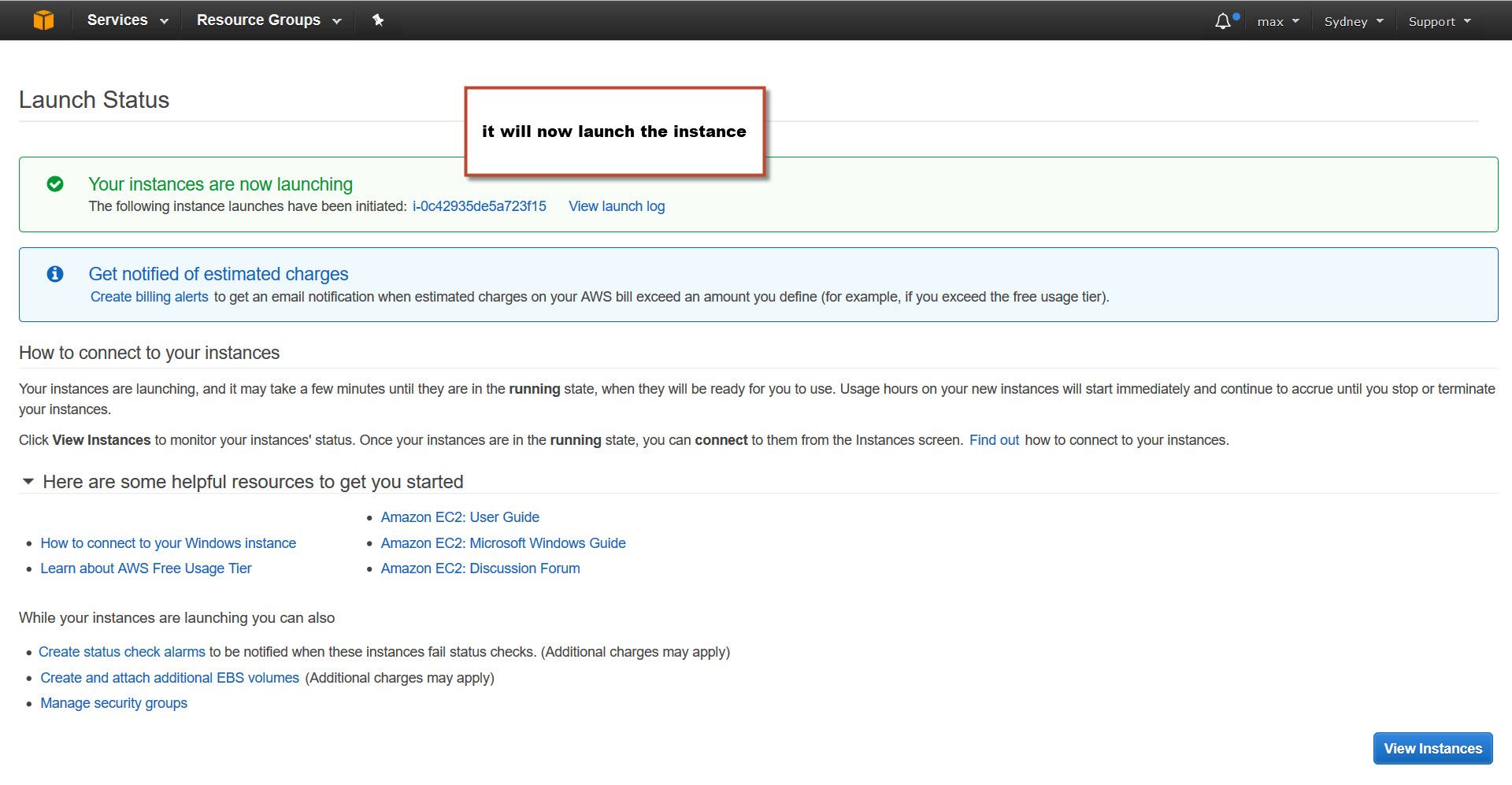1512x785 pixels.
Task: Click Create status check alarms link
Action: pyautogui.click(x=122, y=652)
